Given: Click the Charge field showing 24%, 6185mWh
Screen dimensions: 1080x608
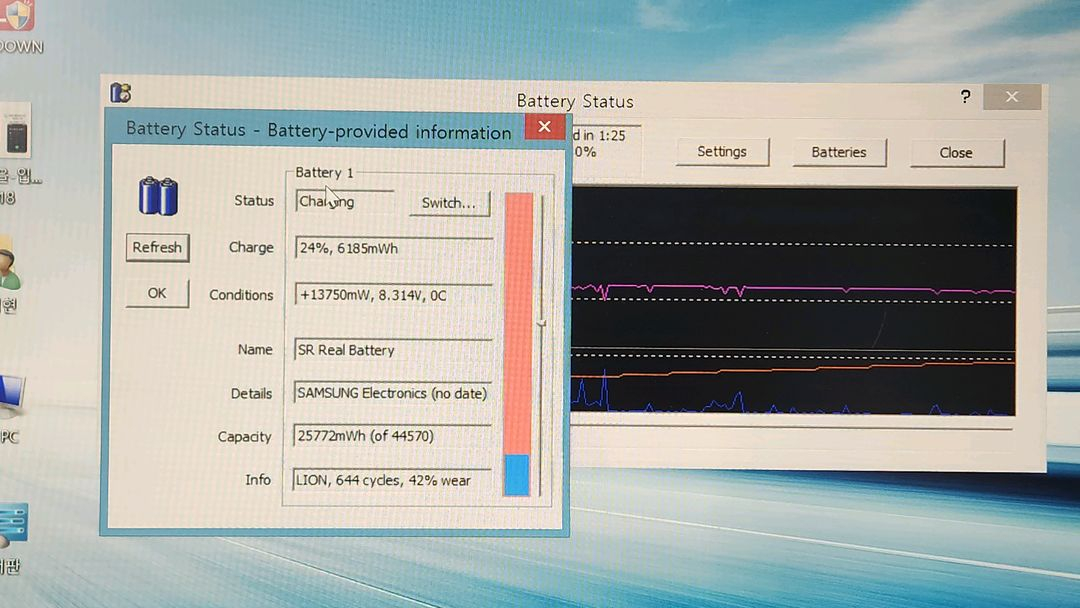Looking at the screenshot, I should tap(394, 247).
